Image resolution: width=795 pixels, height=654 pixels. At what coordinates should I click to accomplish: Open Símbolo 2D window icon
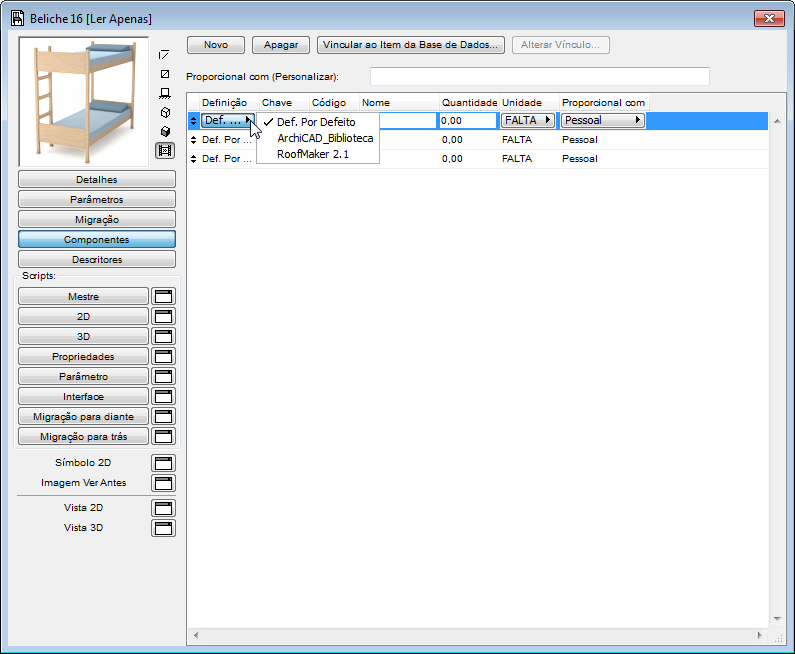(163, 463)
